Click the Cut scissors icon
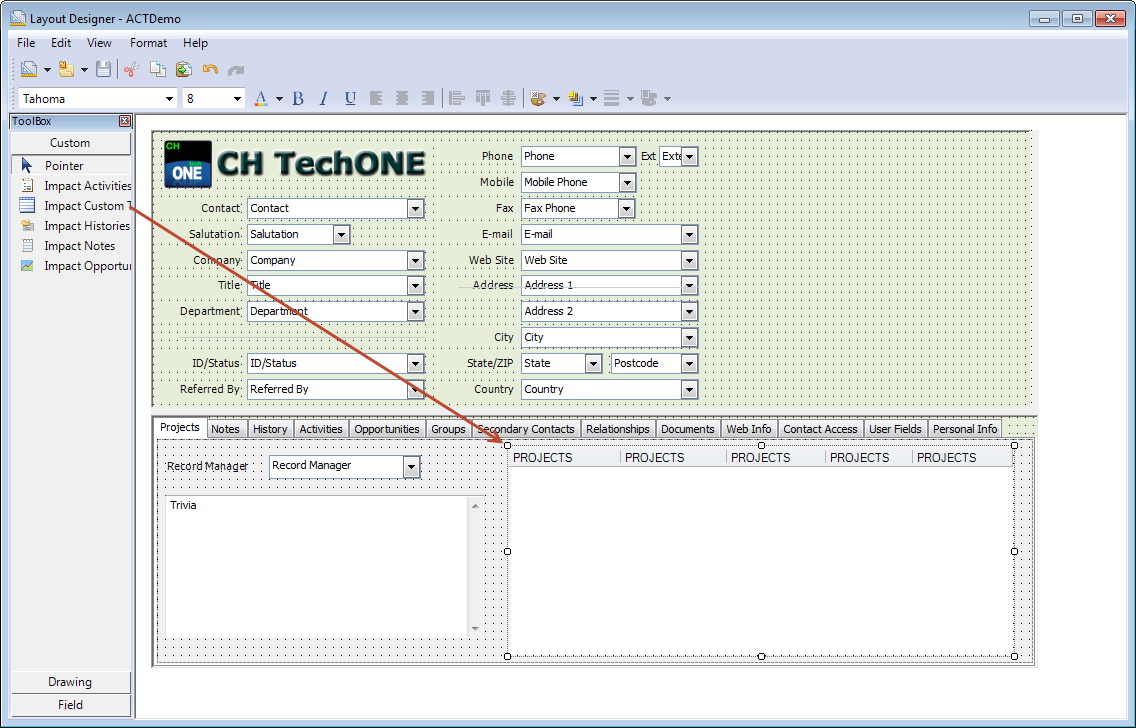Viewport: 1136px width, 728px height. (x=131, y=69)
